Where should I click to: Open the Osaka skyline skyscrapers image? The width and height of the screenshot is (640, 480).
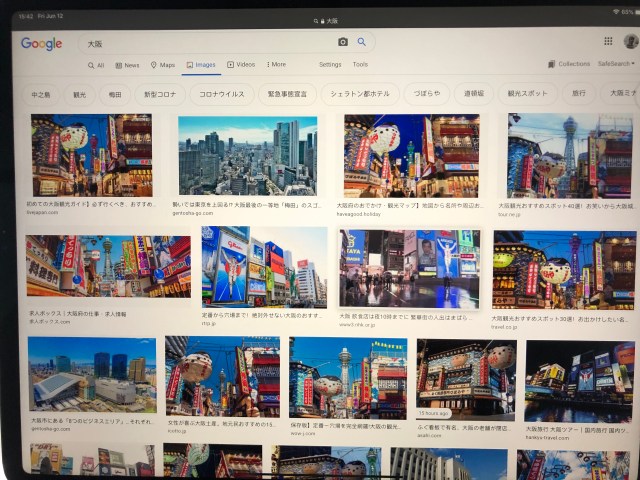tap(247, 155)
